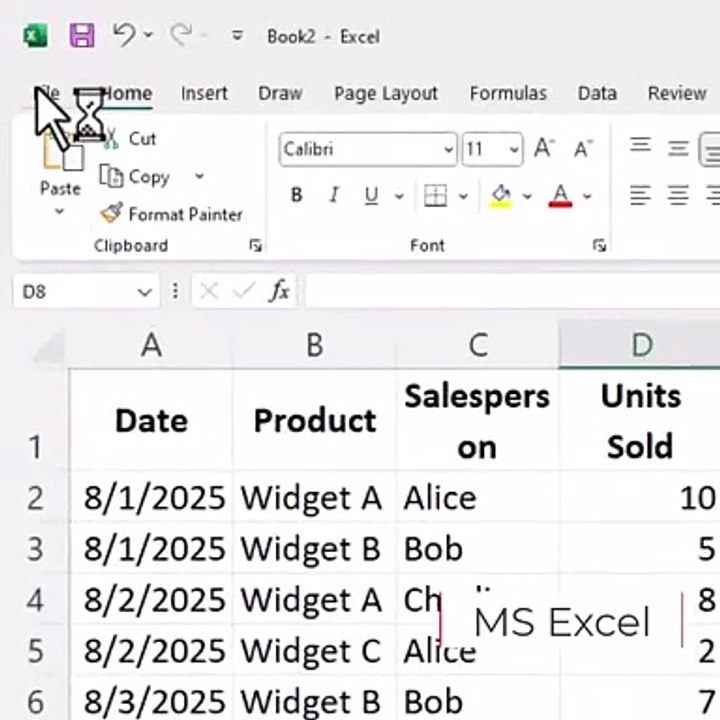
Task: Click the Date header cell
Action: coord(152,420)
